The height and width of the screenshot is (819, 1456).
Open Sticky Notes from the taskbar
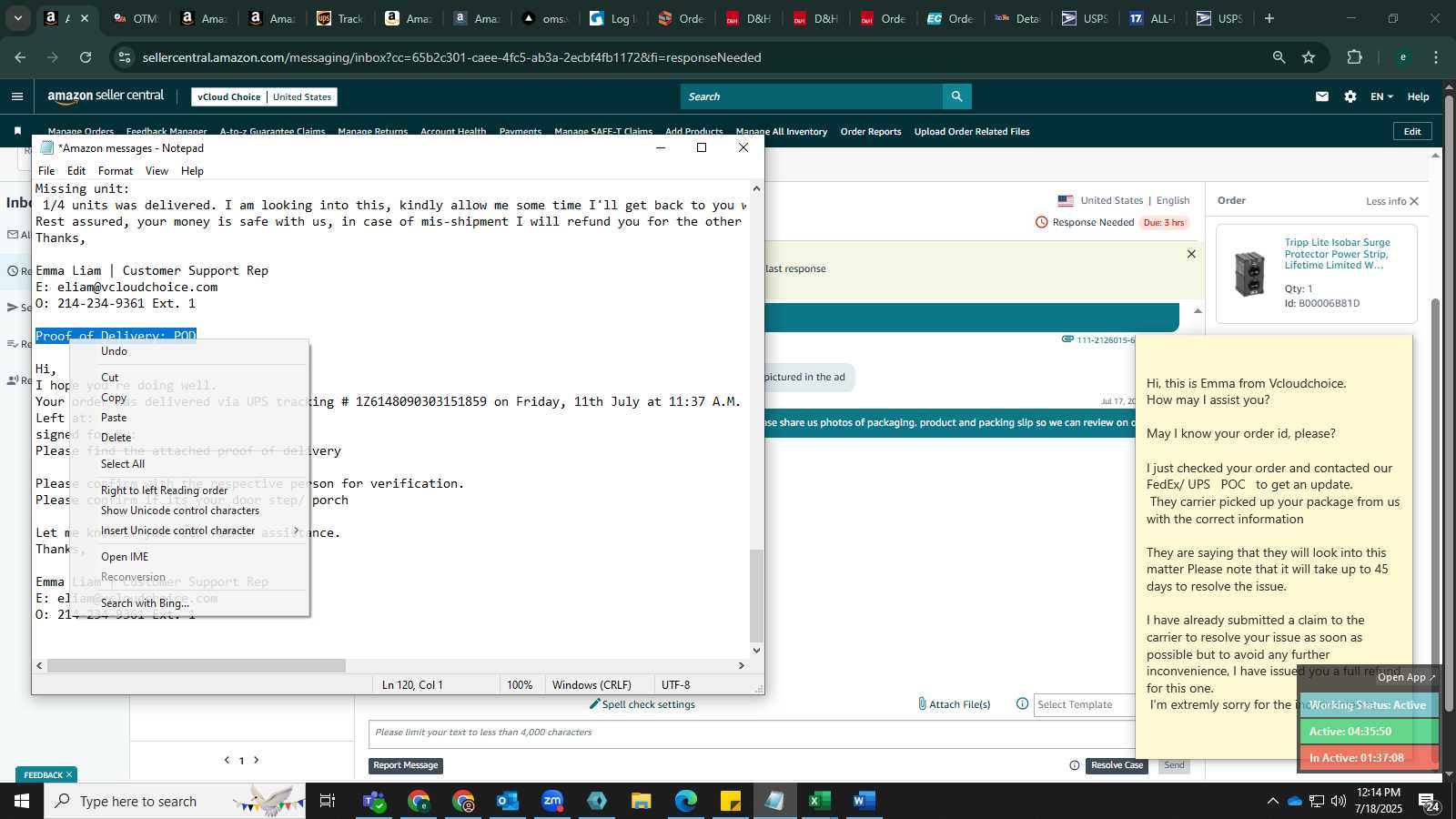pos(730,801)
